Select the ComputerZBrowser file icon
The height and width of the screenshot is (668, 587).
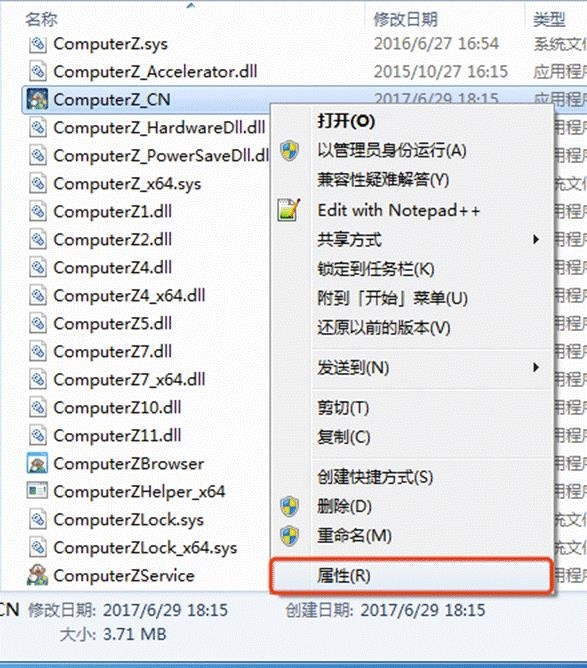pos(37,464)
